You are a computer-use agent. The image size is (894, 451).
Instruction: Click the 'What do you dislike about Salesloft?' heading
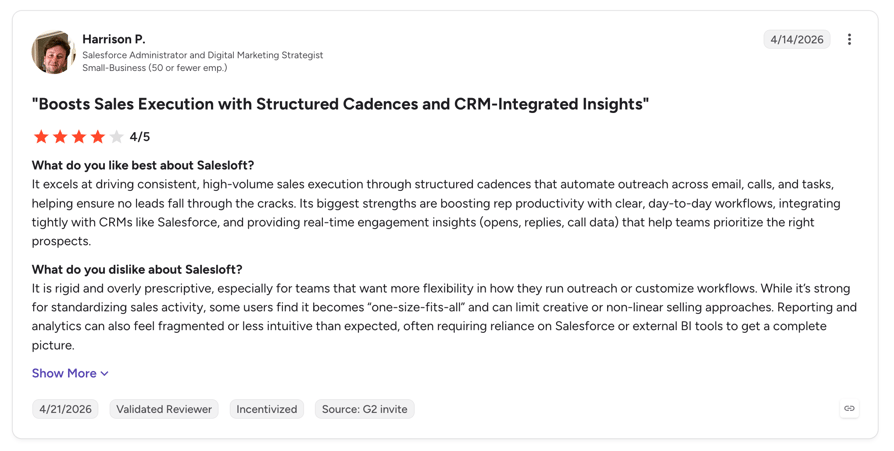[x=137, y=269]
